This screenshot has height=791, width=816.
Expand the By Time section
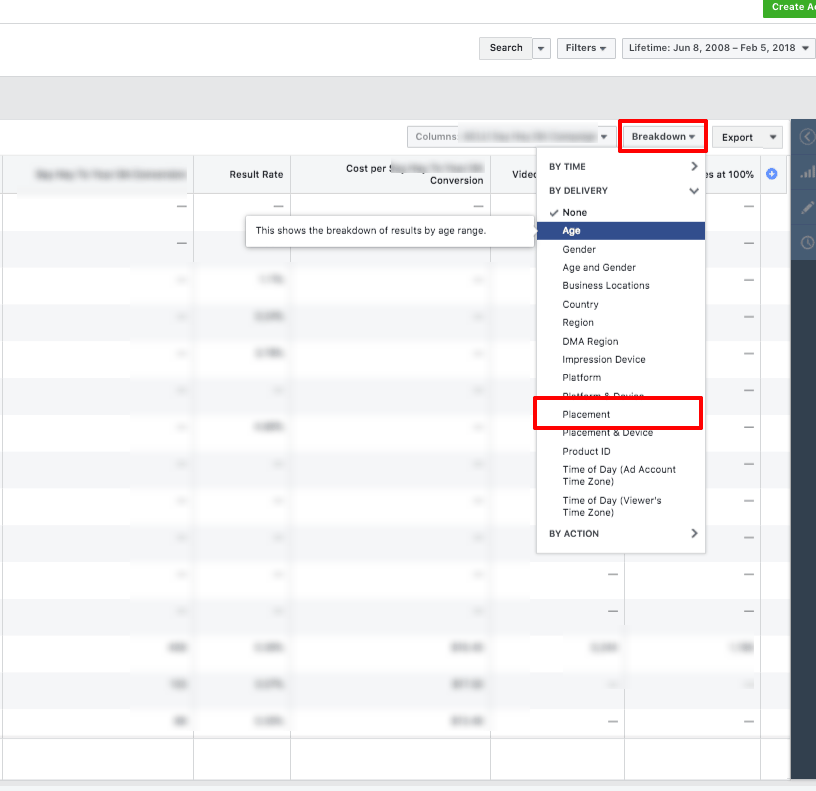tap(621, 167)
